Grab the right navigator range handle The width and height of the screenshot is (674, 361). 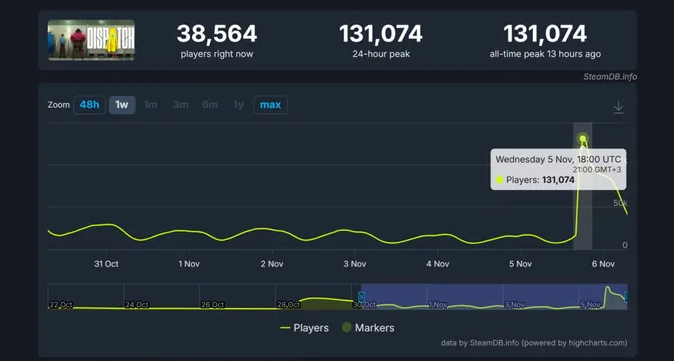click(626, 297)
